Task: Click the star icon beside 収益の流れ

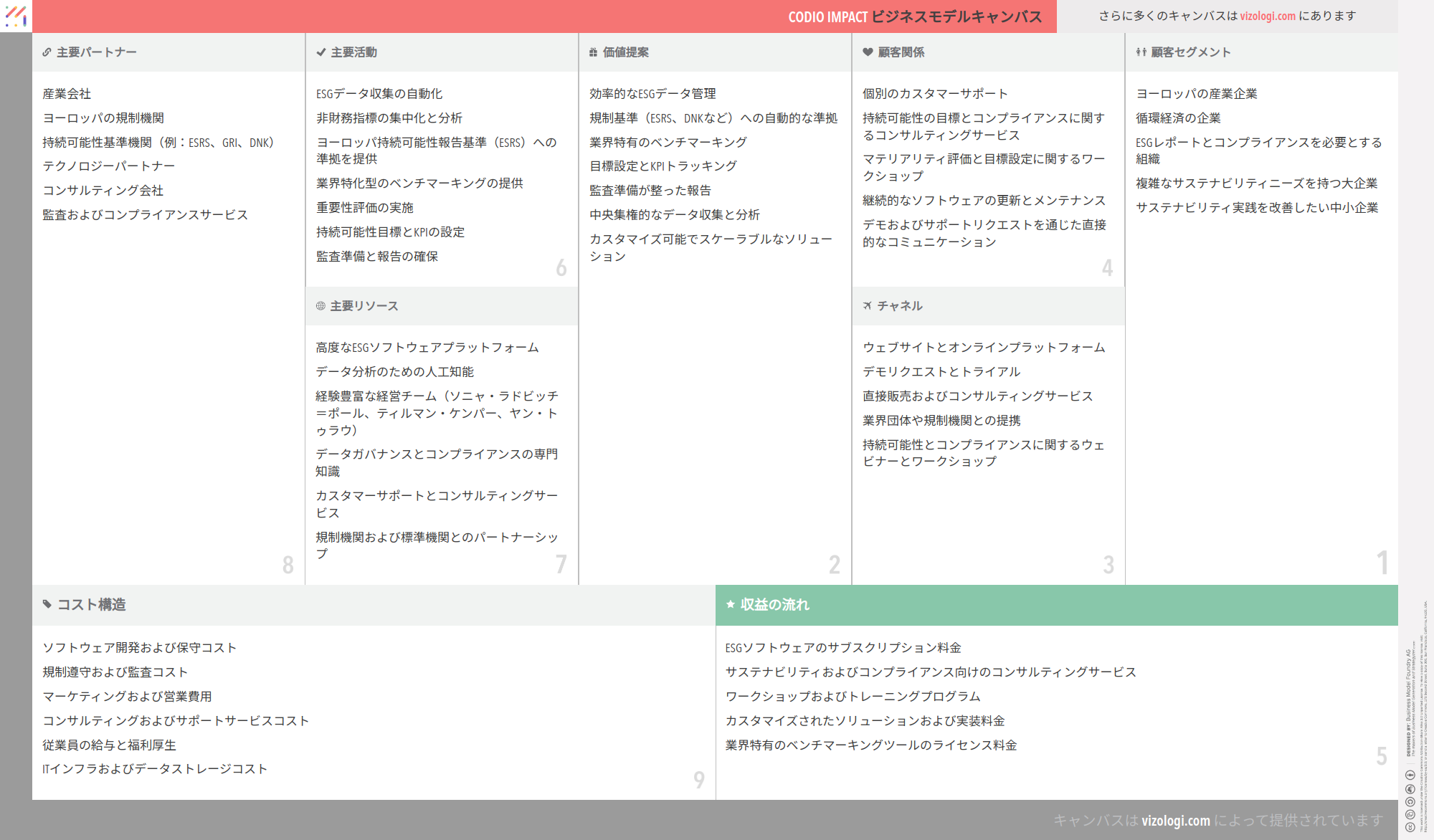Action: 730,604
